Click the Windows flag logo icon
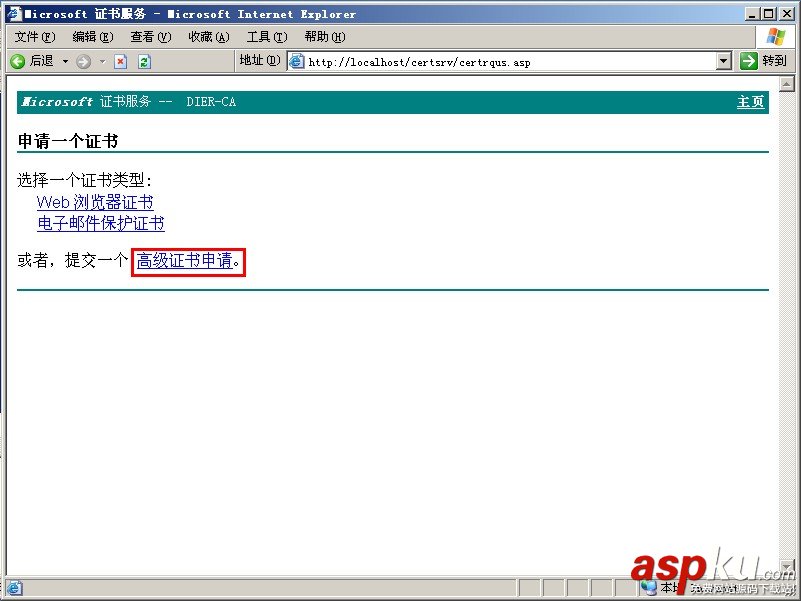This screenshot has width=801, height=601. click(775, 37)
